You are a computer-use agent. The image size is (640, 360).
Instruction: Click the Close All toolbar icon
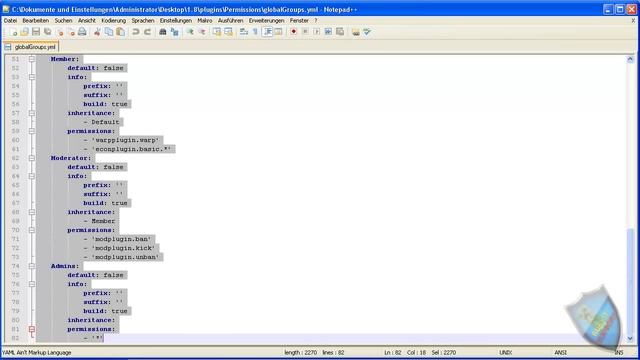point(71,32)
